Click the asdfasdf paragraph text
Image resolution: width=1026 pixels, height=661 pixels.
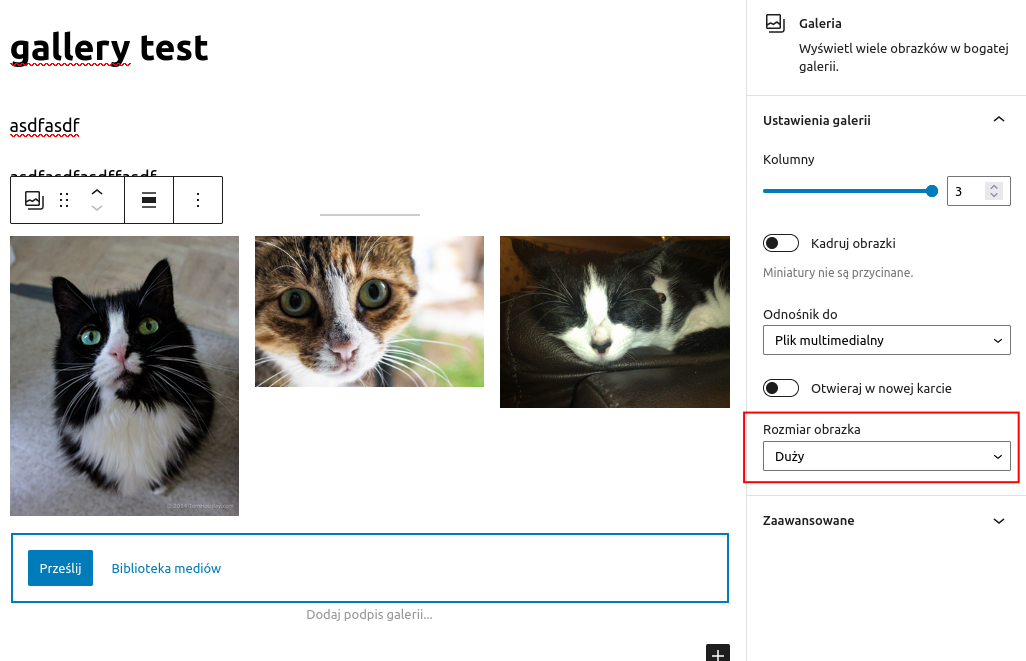[x=44, y=125]
